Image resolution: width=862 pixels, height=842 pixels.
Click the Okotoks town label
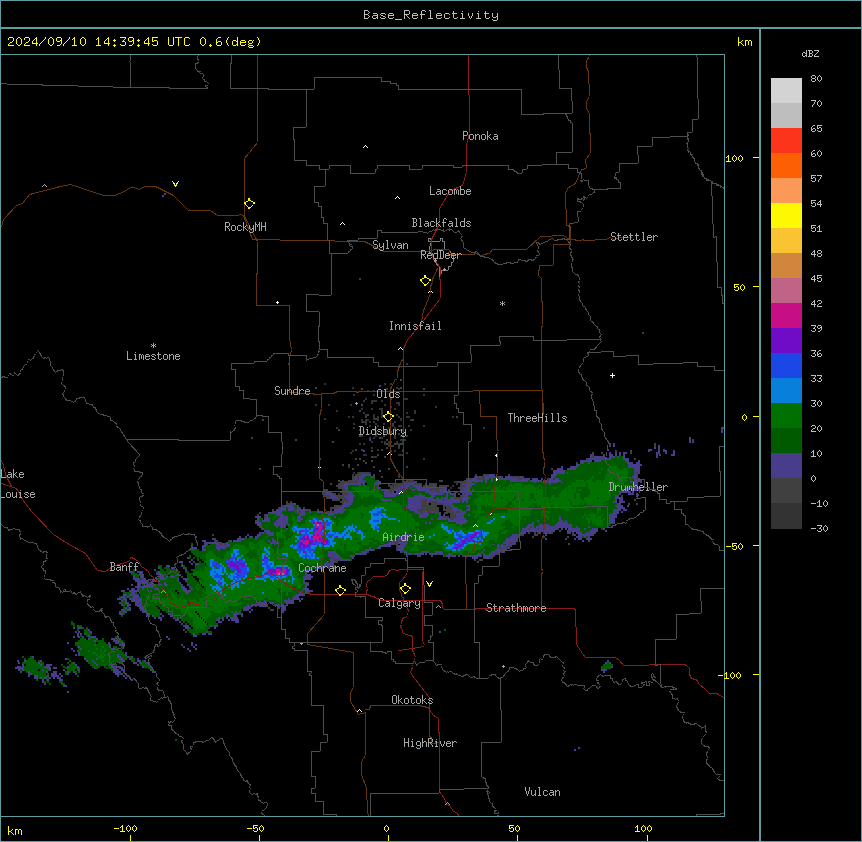click(x=412, y=700)
